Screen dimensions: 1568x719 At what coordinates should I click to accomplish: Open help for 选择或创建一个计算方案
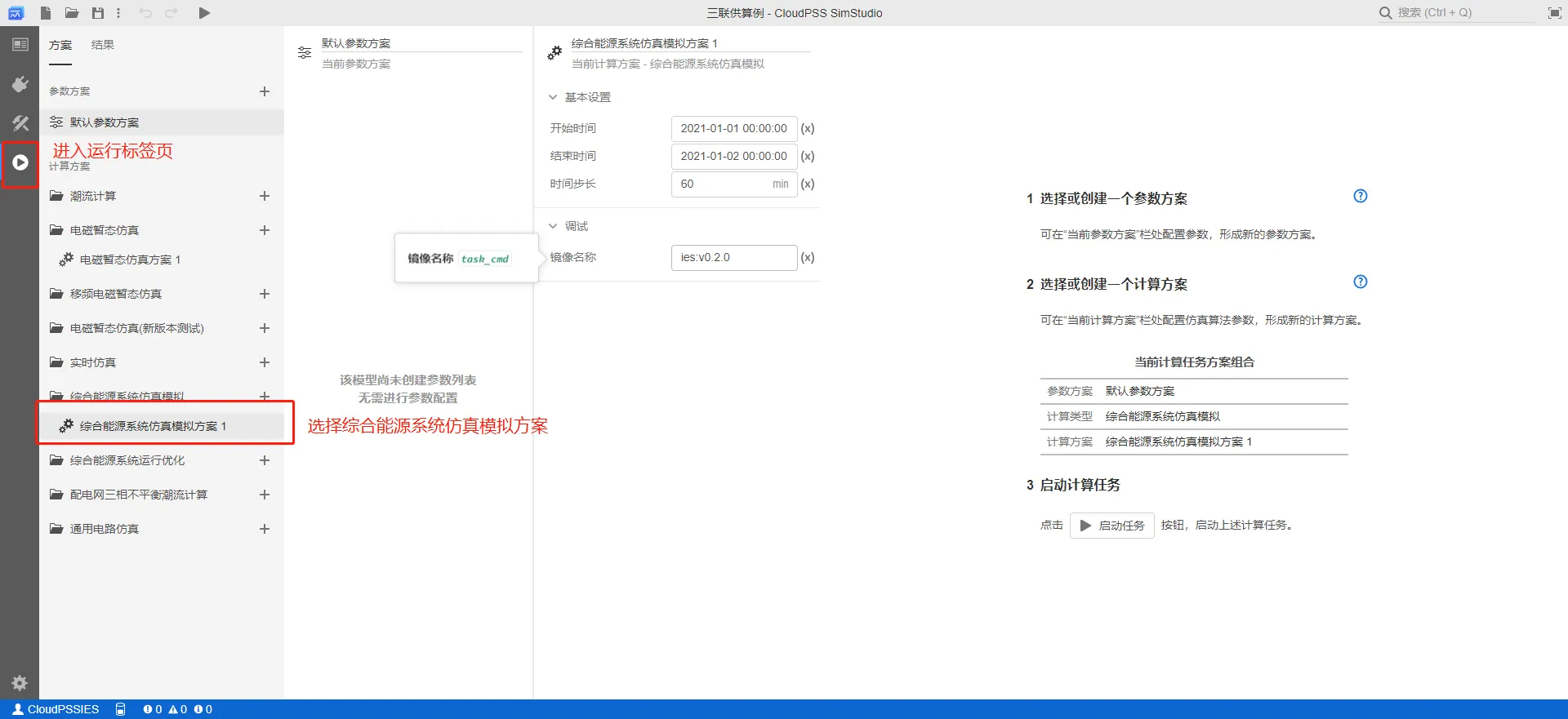pos(1361,282)
